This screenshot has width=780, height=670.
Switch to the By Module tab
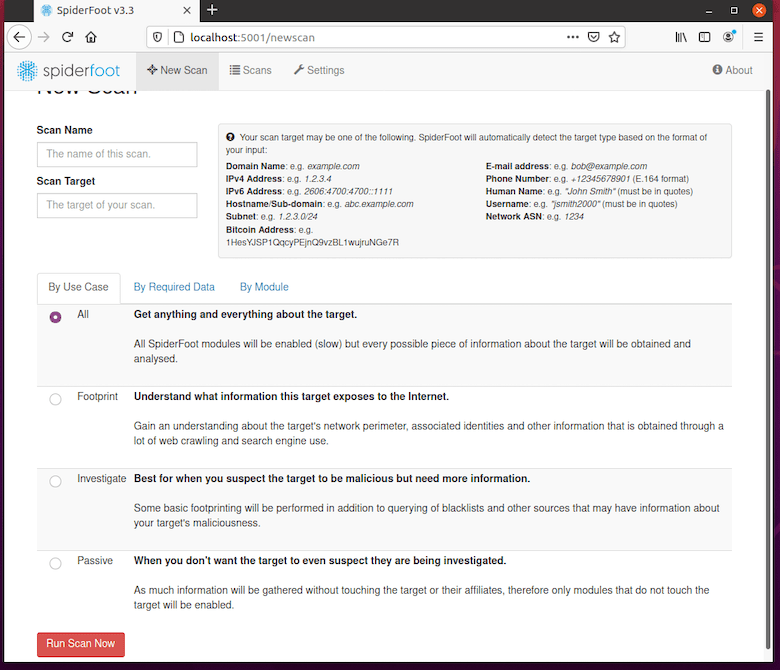click(x=264, y=287)
